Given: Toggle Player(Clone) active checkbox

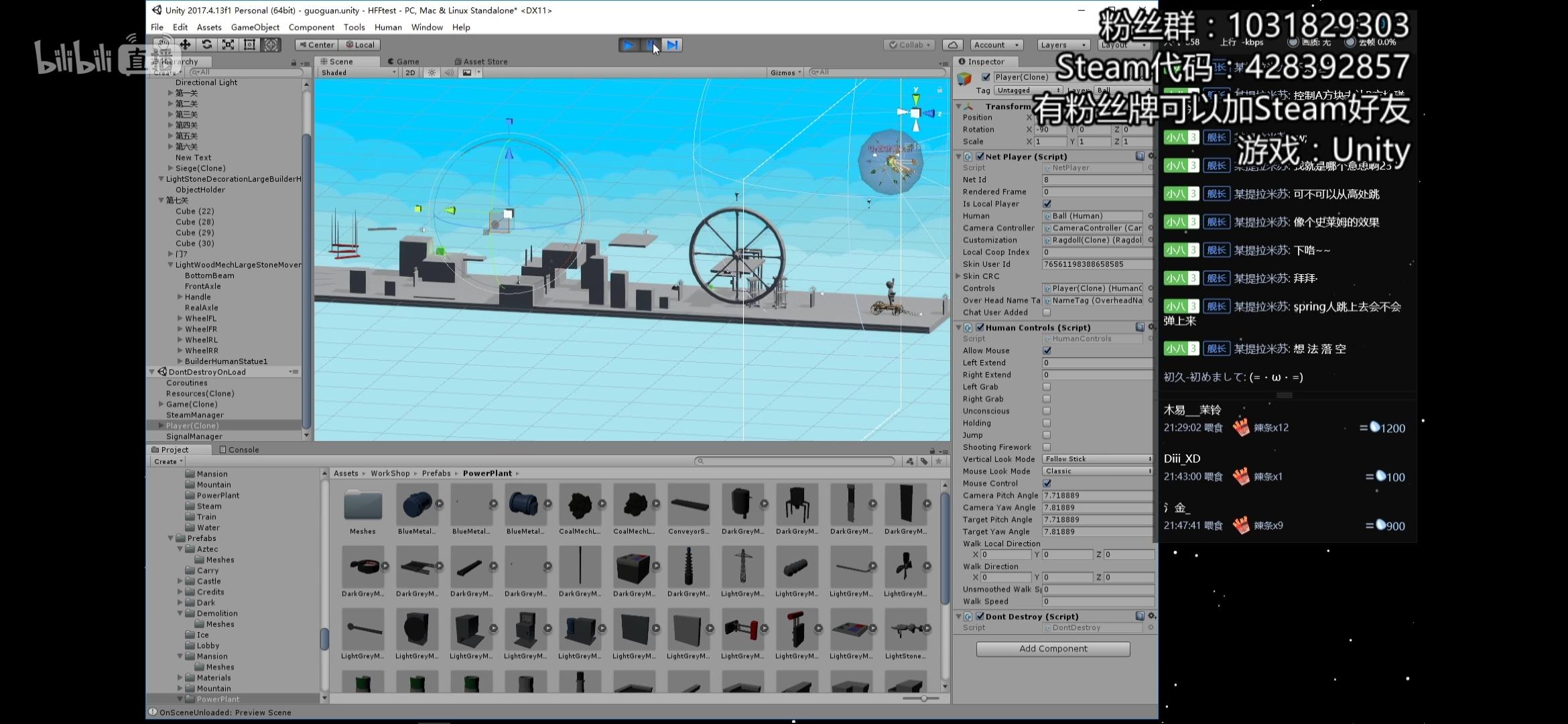Looking at the screenshot, I should (x=986, y=77).
